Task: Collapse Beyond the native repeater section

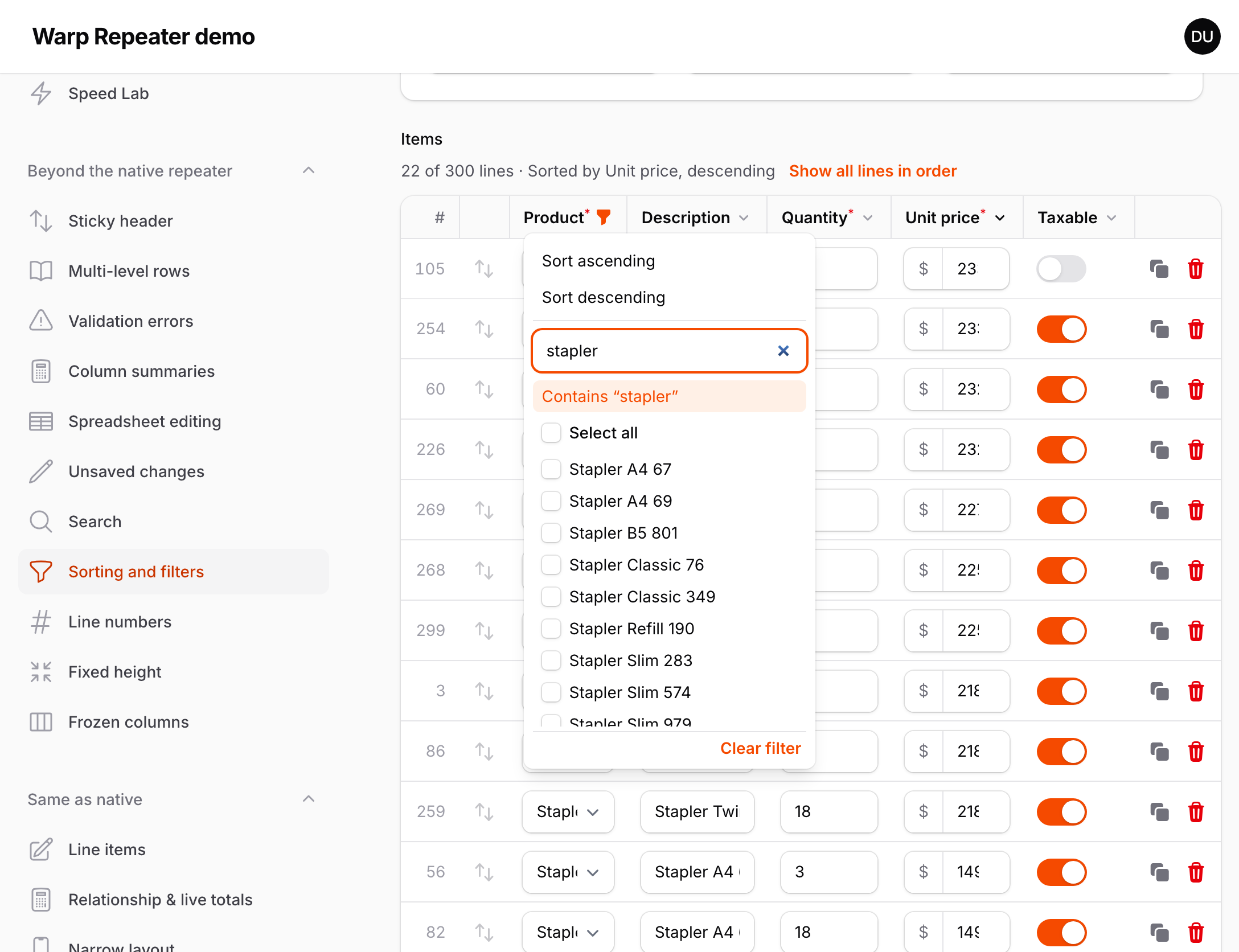Action: pos(309,171)
